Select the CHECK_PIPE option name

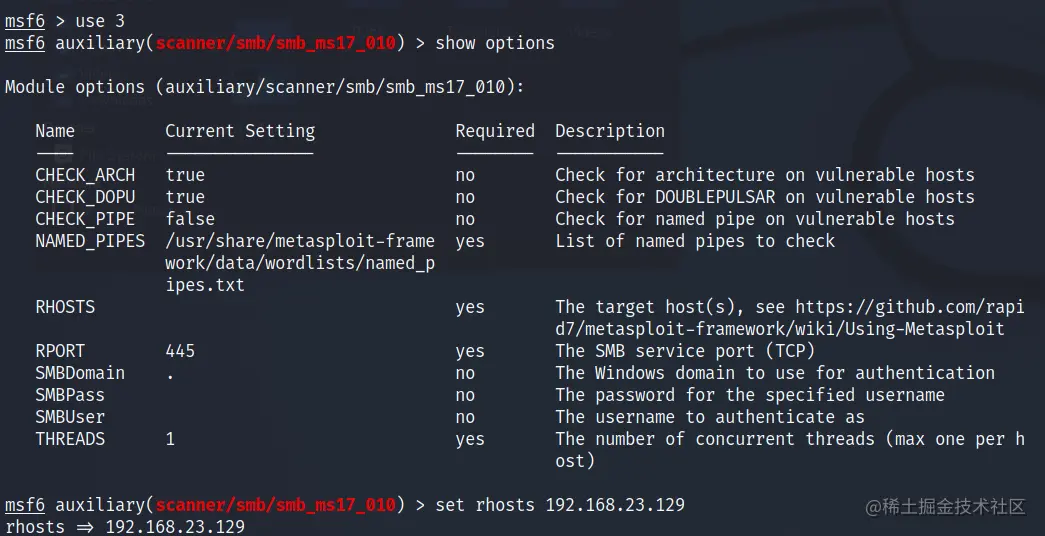(x=85, y=219)
